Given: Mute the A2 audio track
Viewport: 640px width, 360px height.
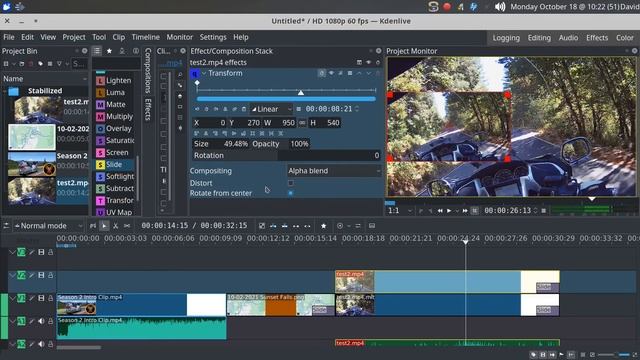Looking at the screenshot, I should click(x=41, y=344).
